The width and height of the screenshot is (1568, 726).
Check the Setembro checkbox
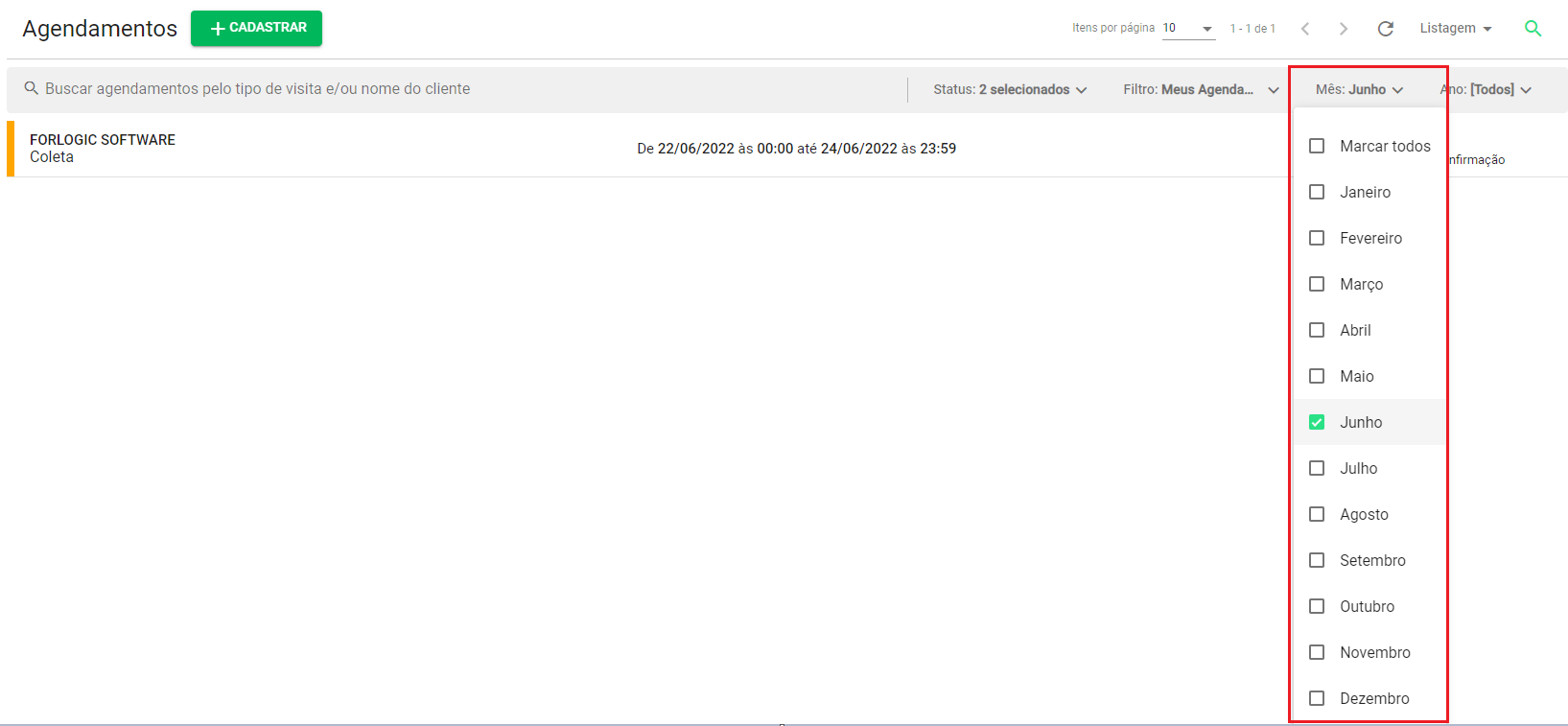click(1317, 560)
